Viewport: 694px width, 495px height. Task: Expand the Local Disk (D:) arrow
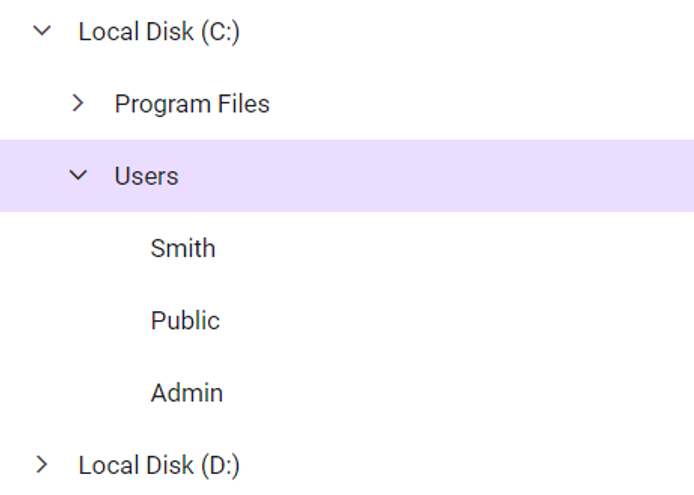(x=42, y=464)
